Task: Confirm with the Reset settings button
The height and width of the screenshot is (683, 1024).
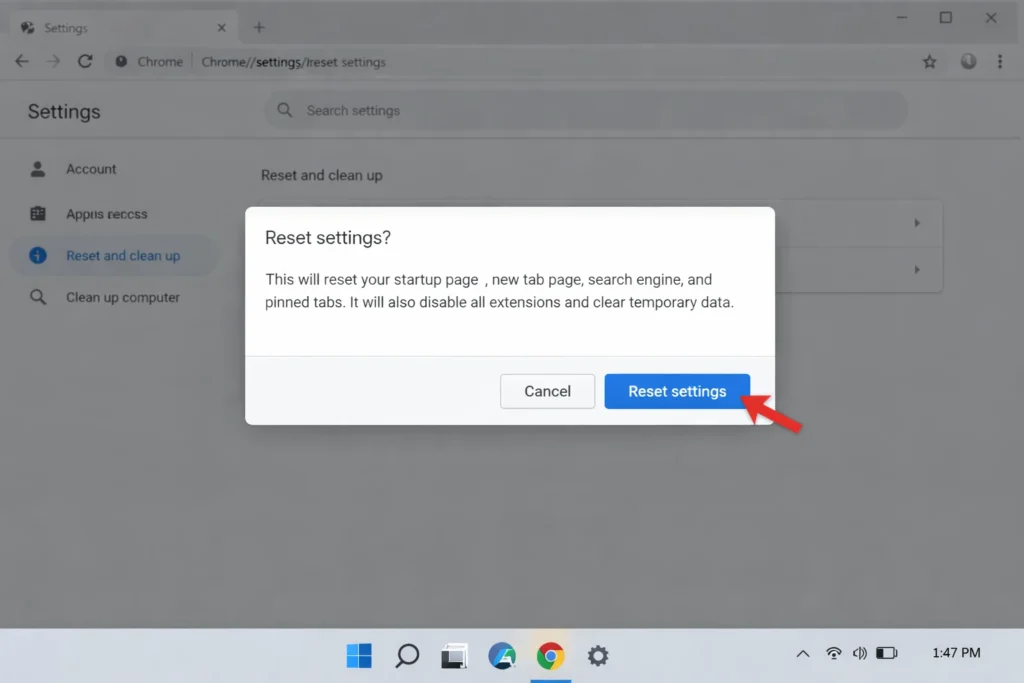Action: point(677,391)
